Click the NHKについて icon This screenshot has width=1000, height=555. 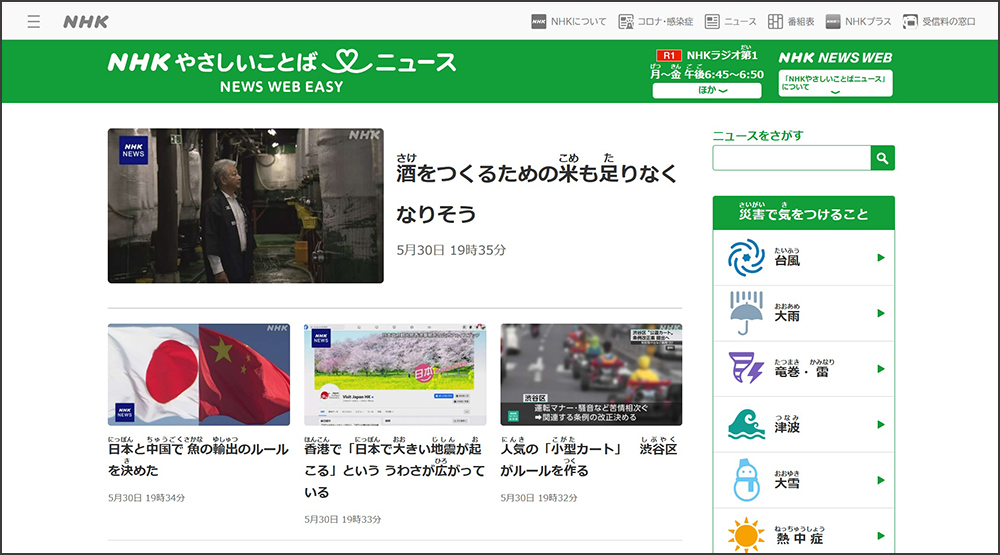[538, 22]
